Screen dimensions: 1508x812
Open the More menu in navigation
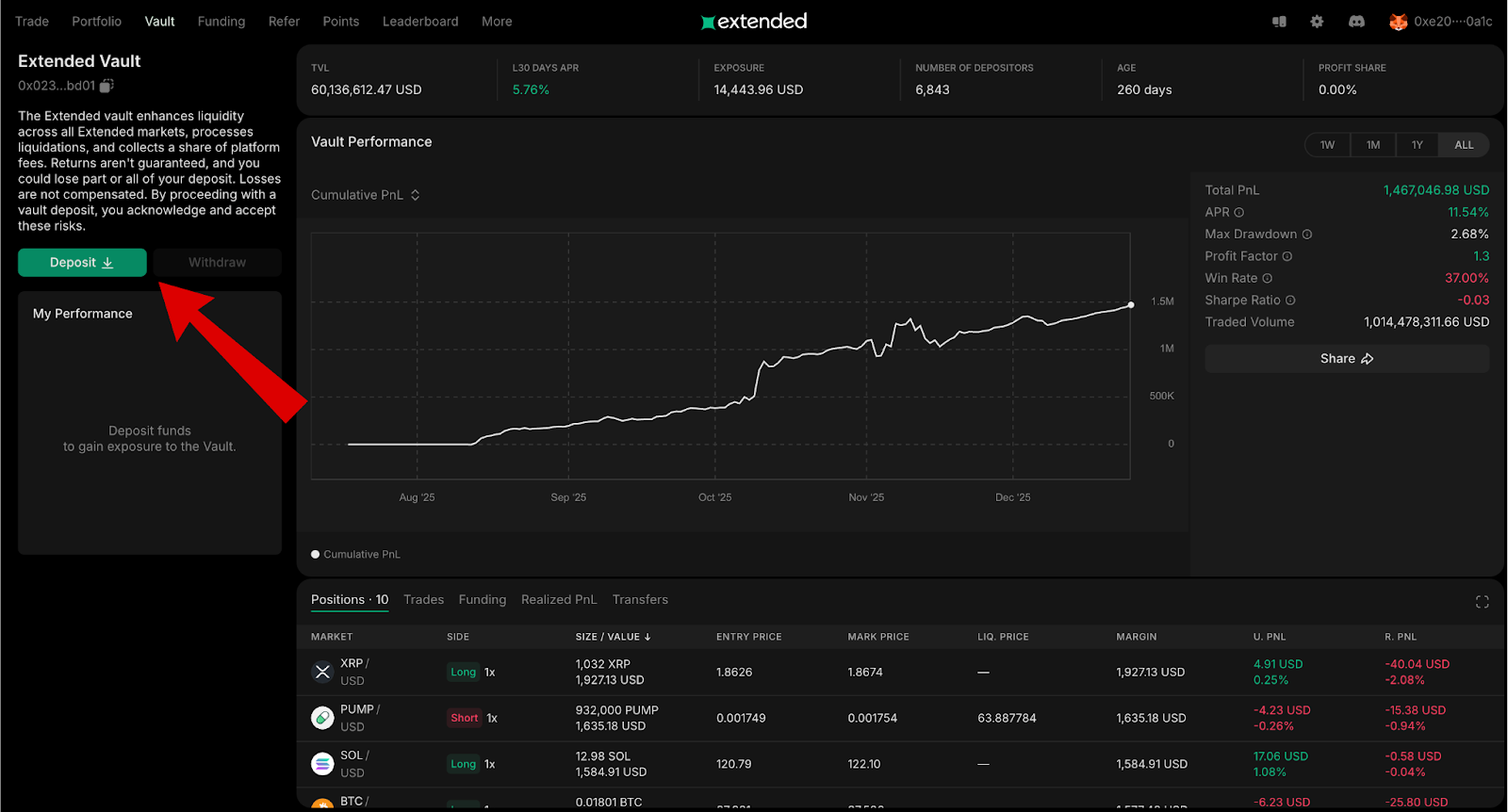[497, 22]
